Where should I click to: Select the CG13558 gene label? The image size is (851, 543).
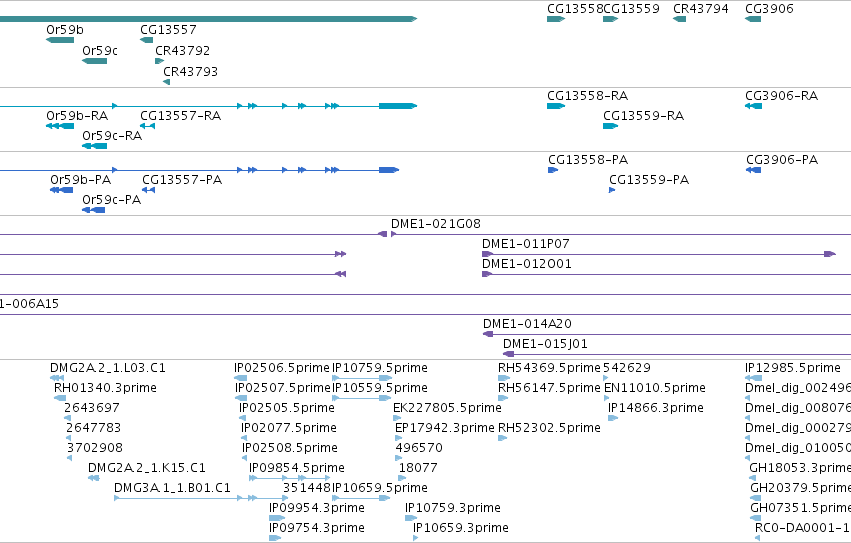[575, 9]
